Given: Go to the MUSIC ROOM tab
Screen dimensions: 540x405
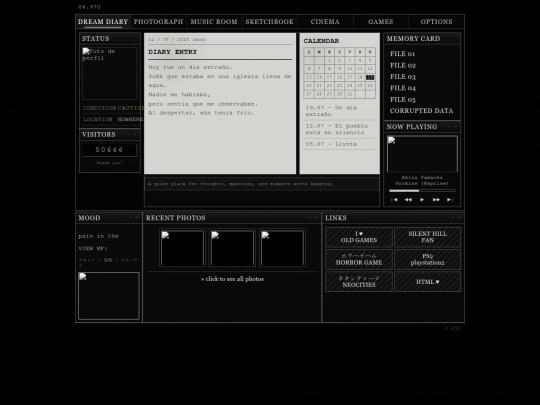Looking at the screenshot, I should pos(214,22).
